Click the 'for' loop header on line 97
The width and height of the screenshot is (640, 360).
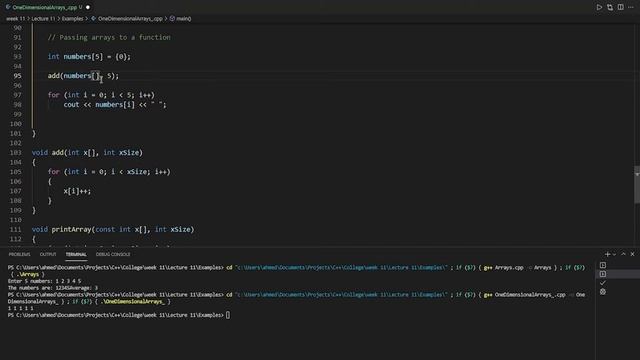[x=101, y=95]
